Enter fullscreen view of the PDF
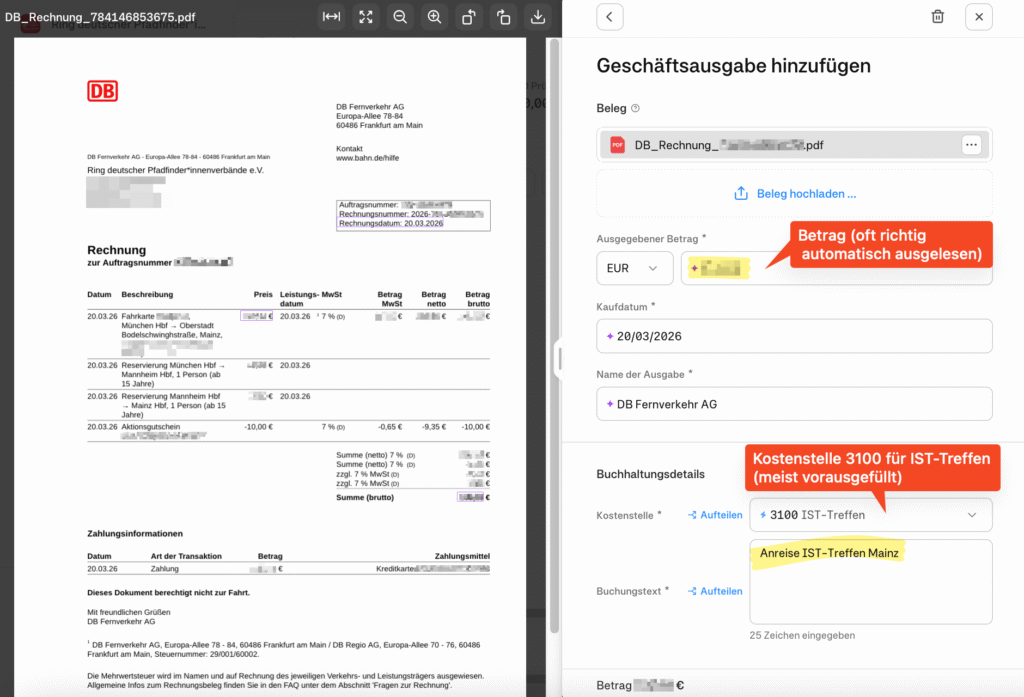This screenshot has height=697, width=1024. (366, 17)
